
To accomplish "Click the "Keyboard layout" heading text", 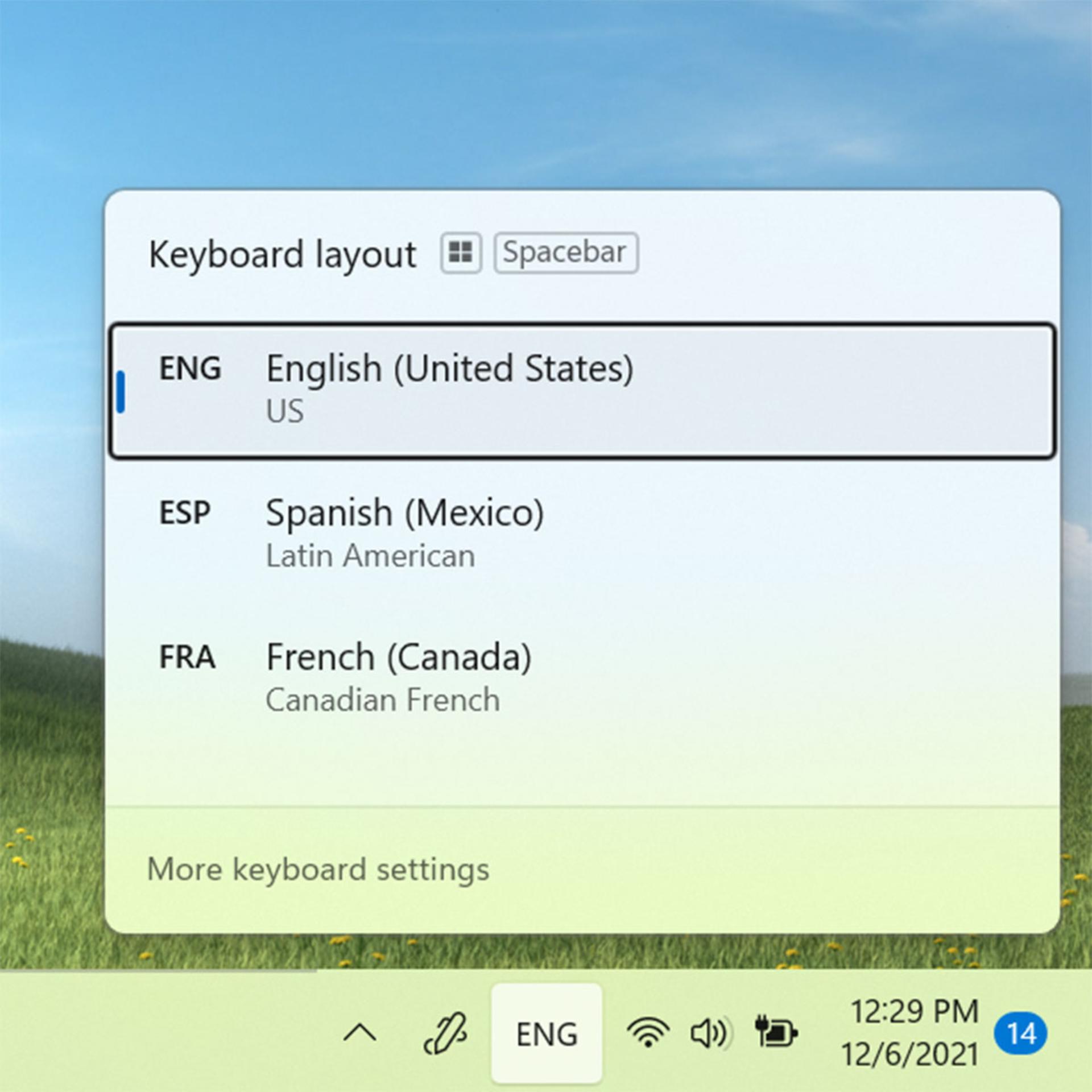I will pos(282,254).
